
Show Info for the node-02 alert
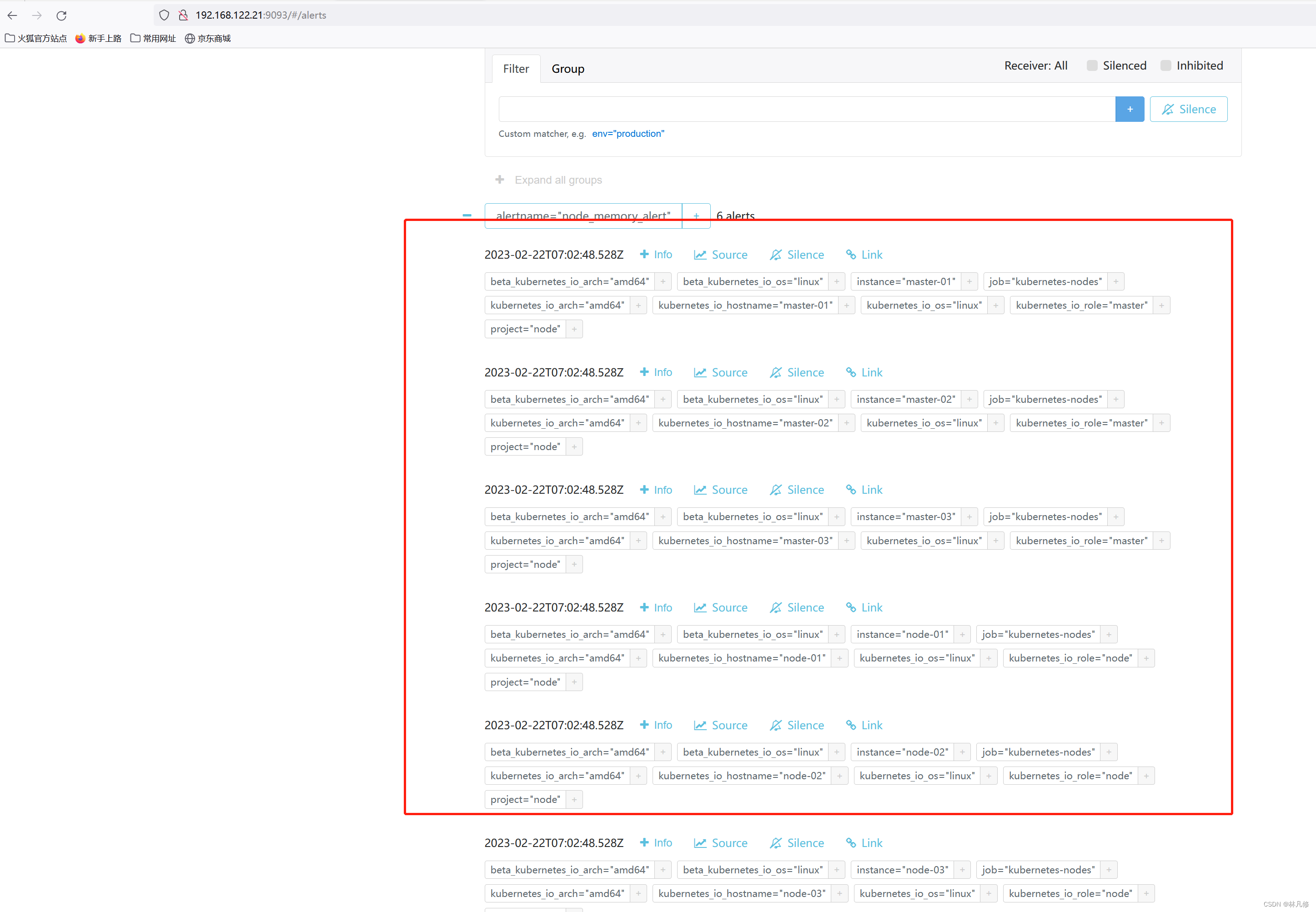(x=655, y=726)
